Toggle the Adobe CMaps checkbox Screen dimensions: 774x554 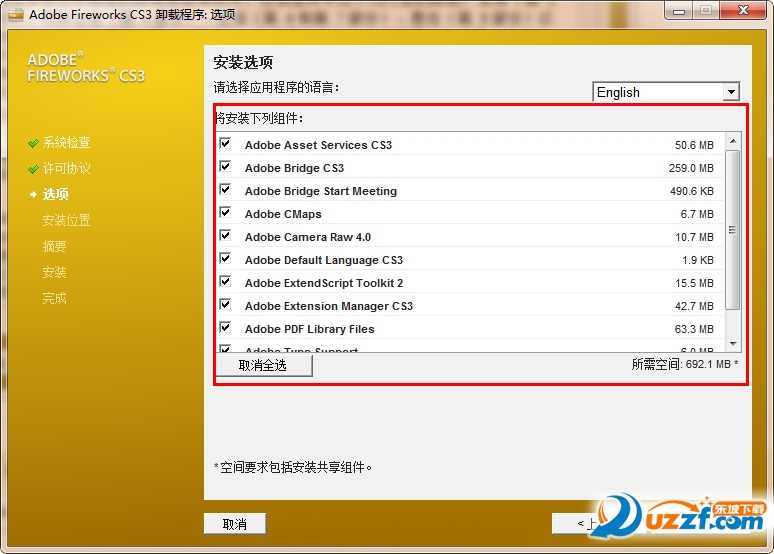click(x=225, y=212)
